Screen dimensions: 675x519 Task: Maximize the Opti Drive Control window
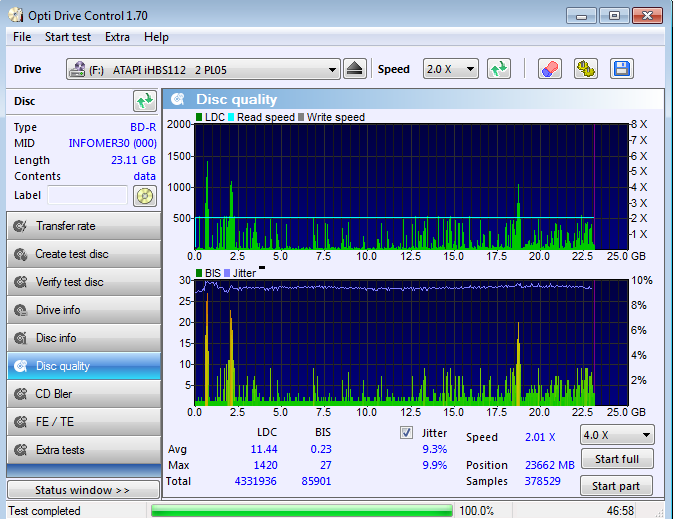tap(614, 16)
